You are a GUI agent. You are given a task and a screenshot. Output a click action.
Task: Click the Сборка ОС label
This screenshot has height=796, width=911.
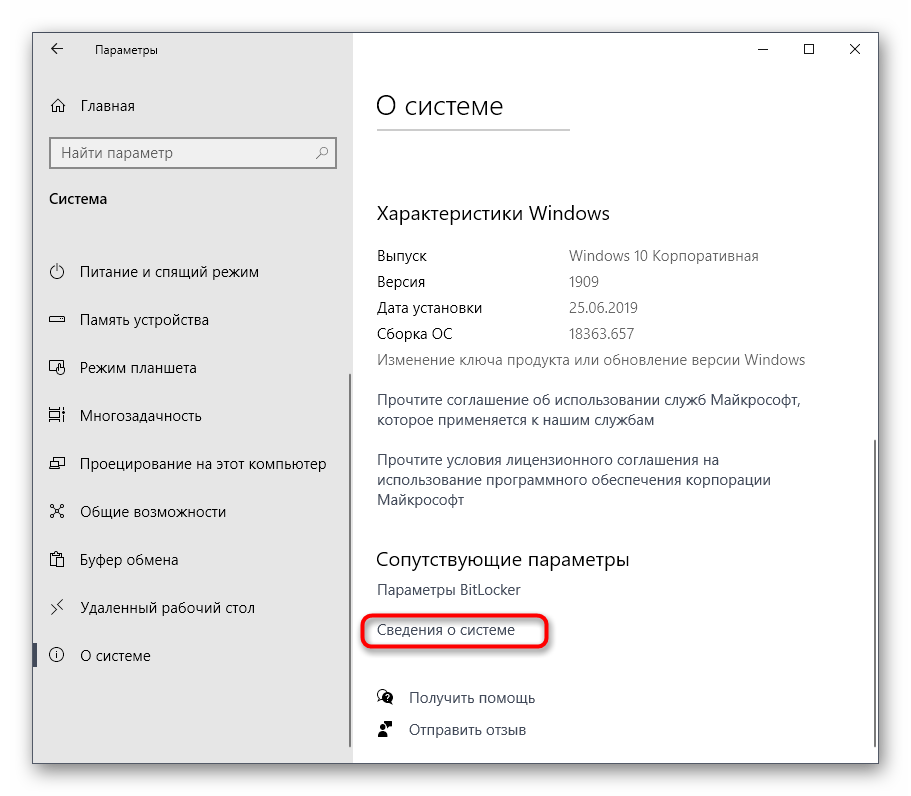tap(414, 334)
